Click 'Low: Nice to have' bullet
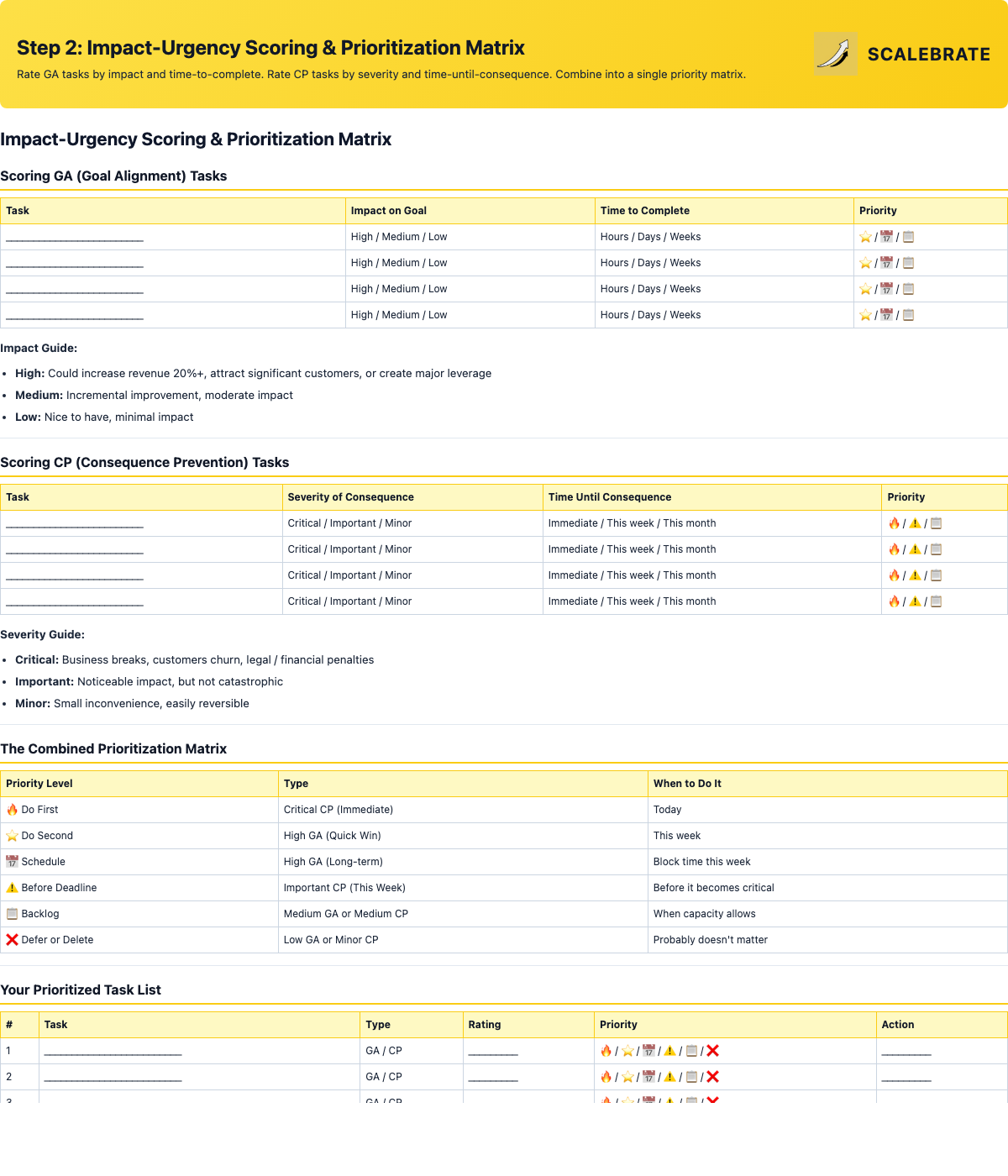The image size is (1008, 1176). point(104,417)
